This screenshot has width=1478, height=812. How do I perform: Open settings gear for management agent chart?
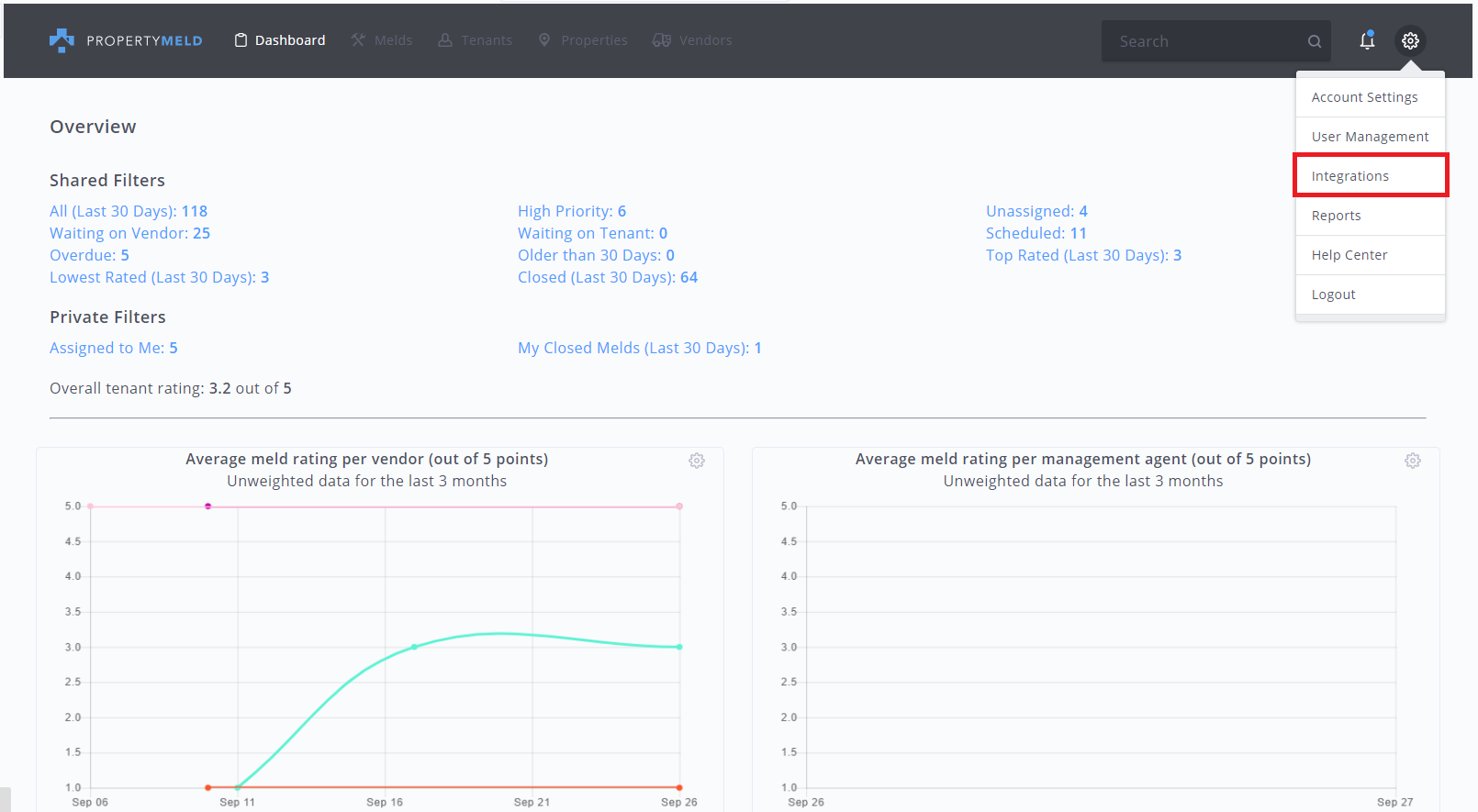point(1413,461)
